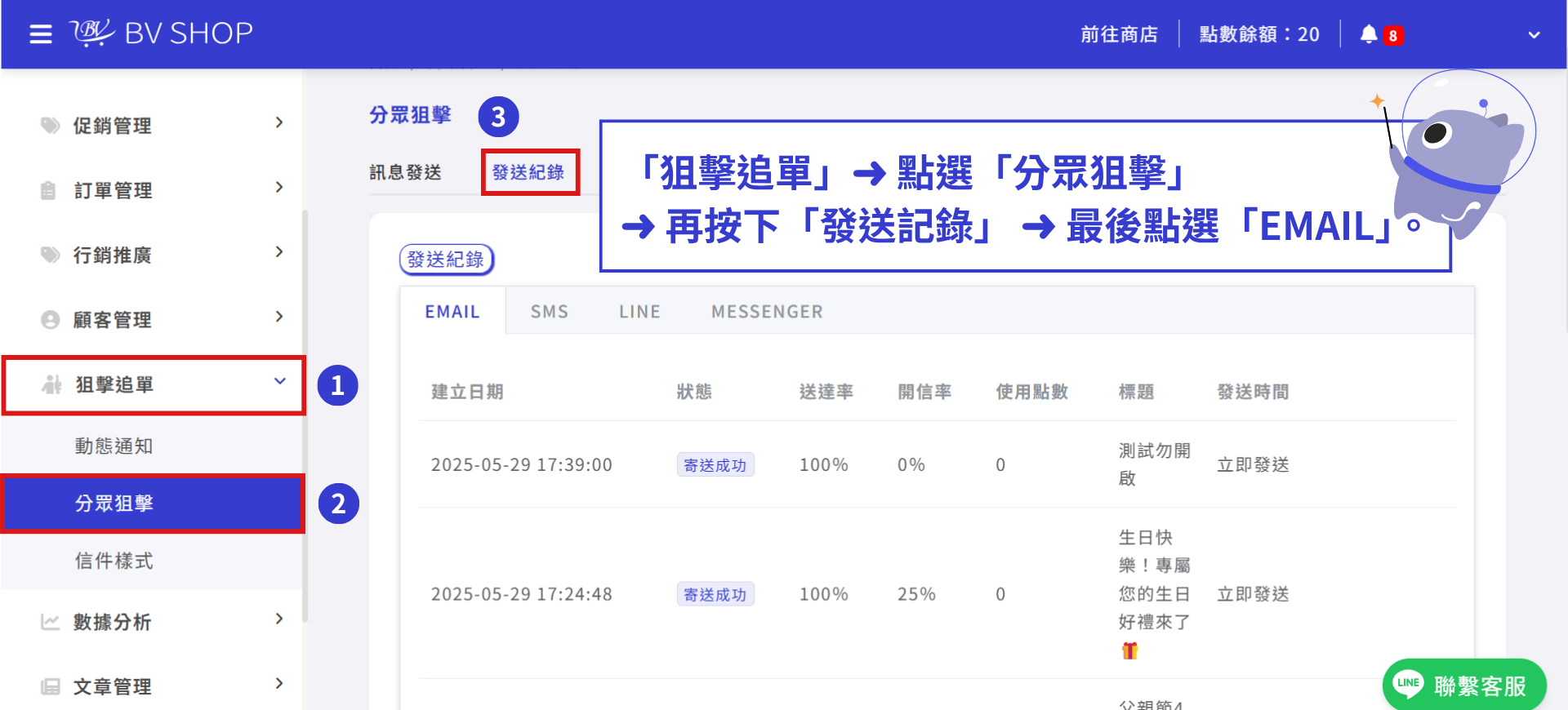Click 點數餘額:20 balance

[x=1259, y=34]
